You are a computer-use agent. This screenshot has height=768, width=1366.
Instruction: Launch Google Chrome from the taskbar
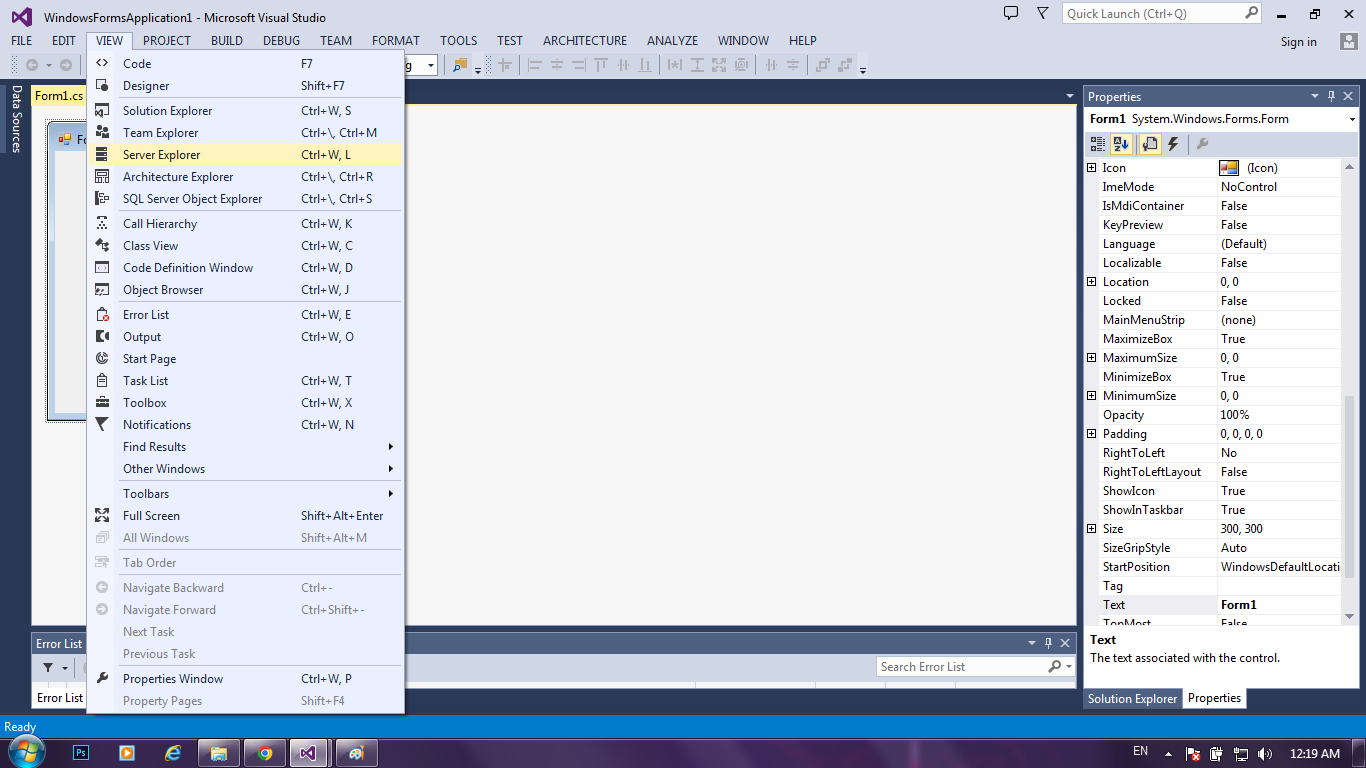(x=265, y=753)
